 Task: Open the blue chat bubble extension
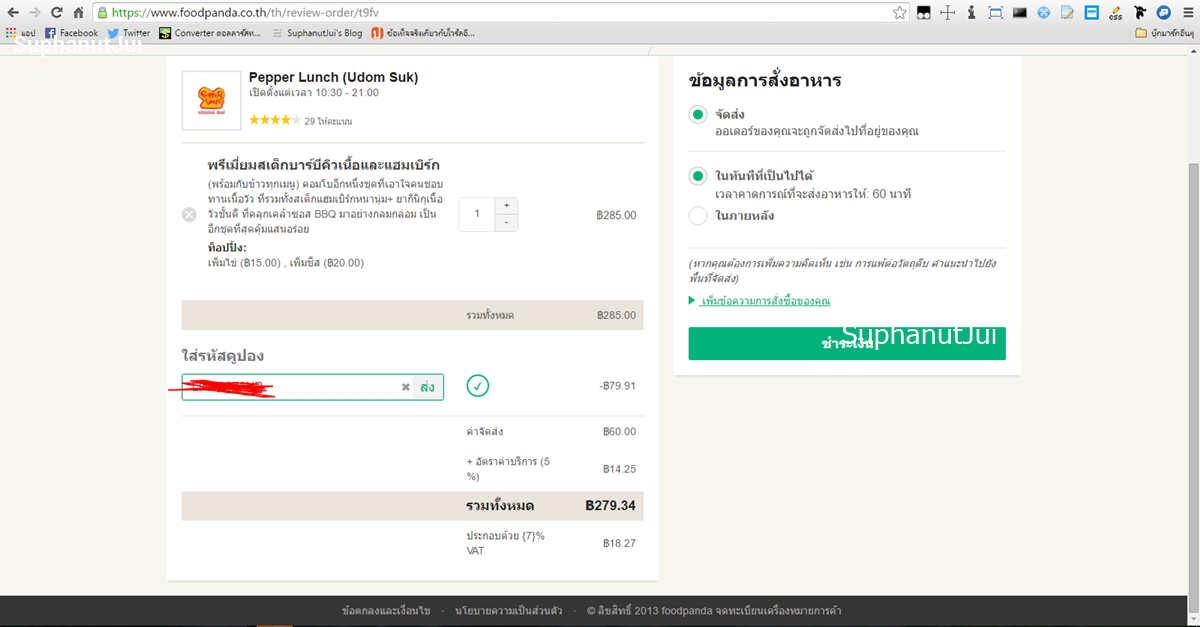click(x=1163, y=13)
